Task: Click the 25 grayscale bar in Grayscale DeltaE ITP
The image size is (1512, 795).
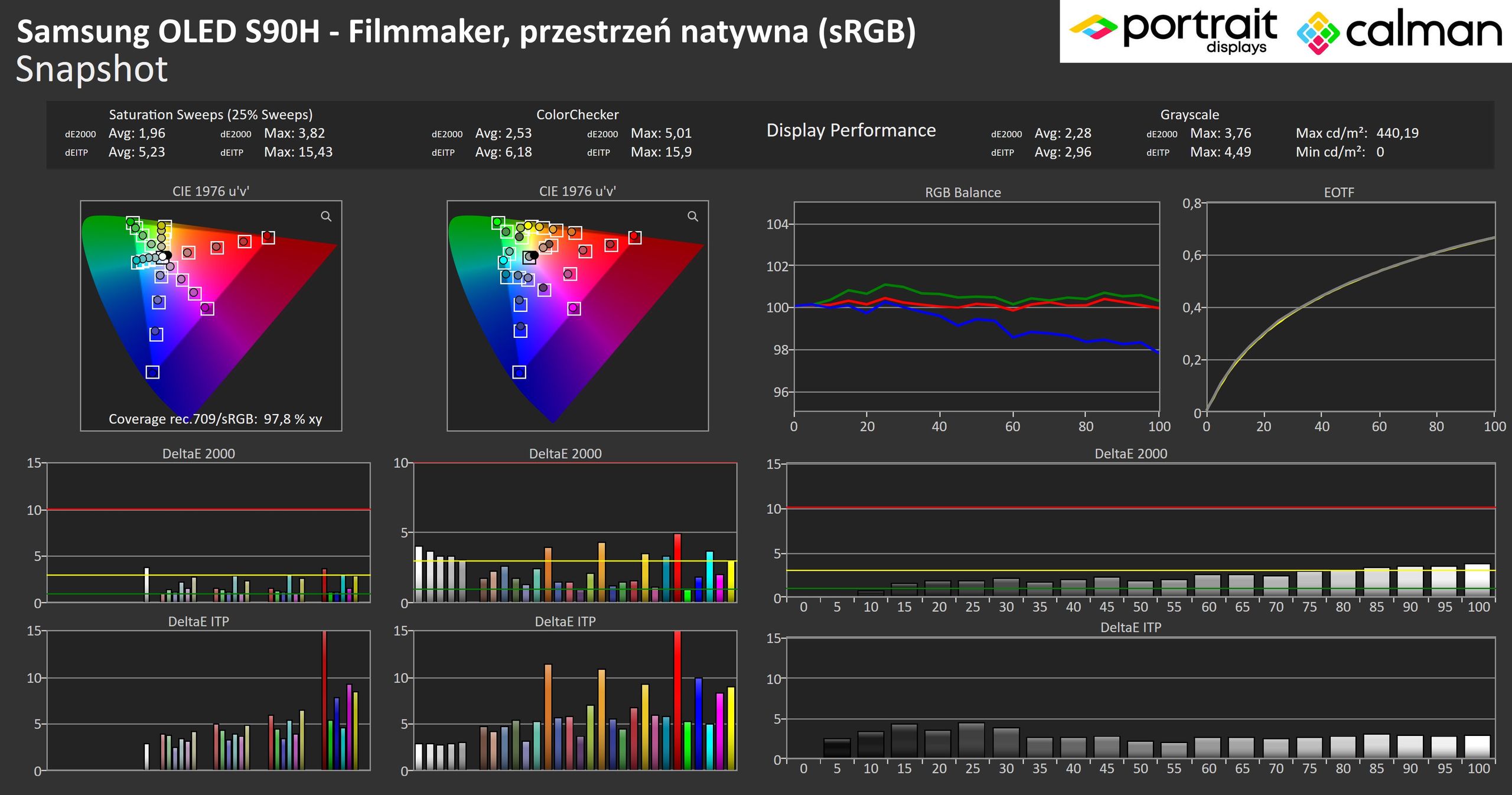Action: [x=972, y=740]
